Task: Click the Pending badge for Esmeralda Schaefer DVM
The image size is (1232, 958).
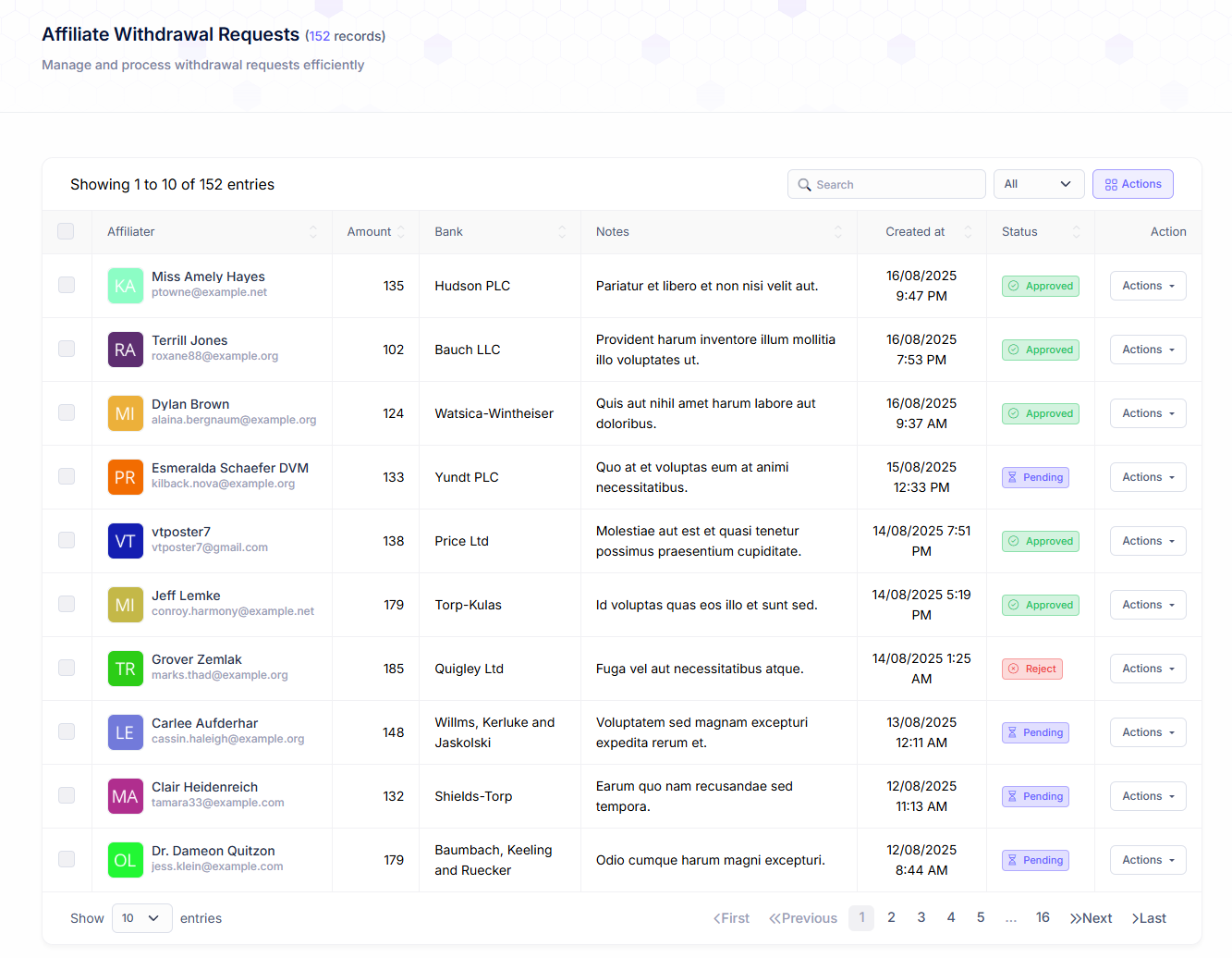Action: tap(1035, 477)
